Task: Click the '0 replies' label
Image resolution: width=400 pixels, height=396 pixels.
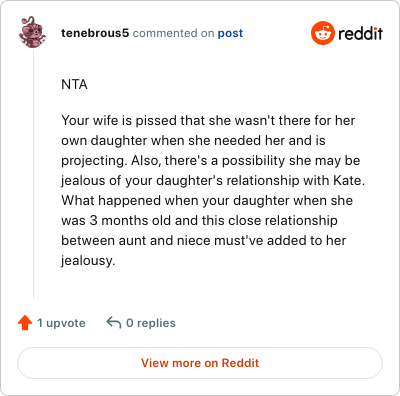Action: [x=151, y=323]
